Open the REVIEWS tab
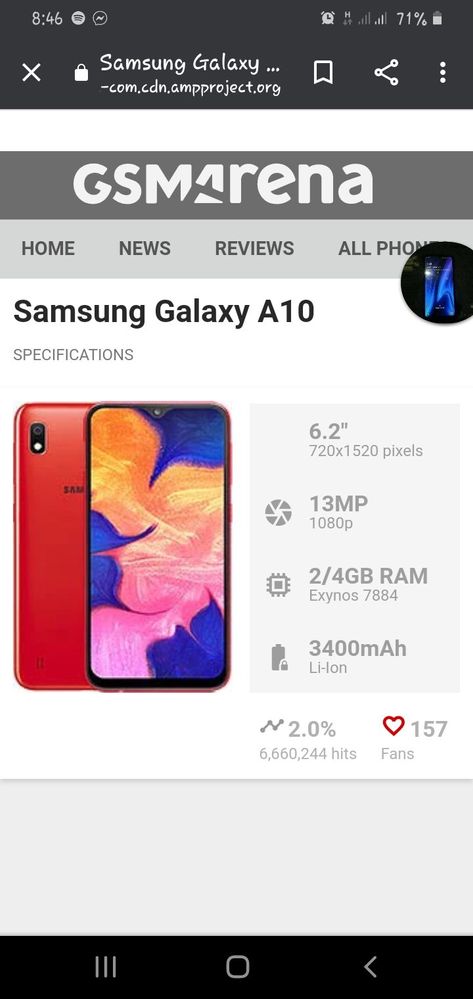This screenshot has height=999, width=473. 254,248
